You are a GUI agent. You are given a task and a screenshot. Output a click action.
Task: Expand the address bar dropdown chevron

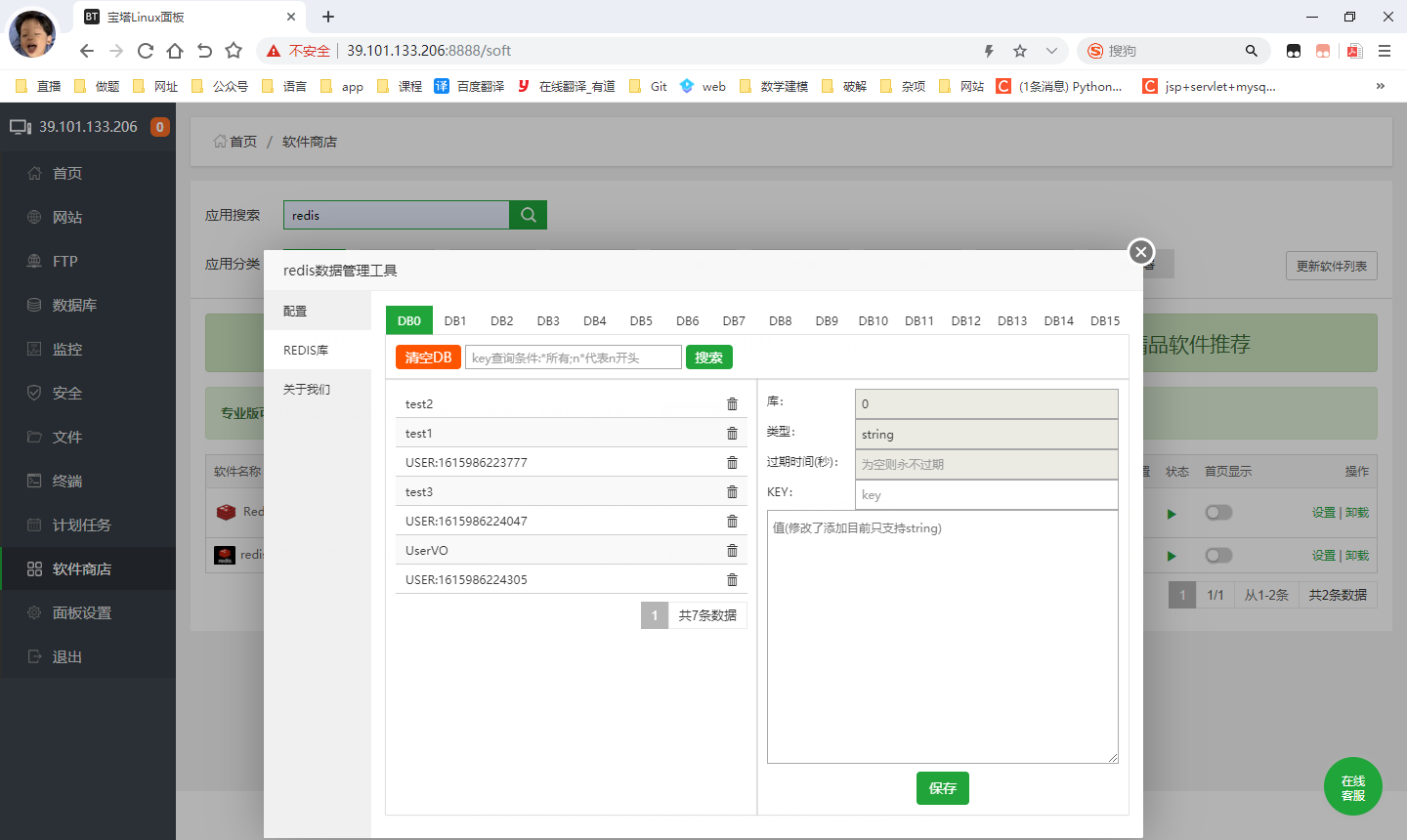1051,51
